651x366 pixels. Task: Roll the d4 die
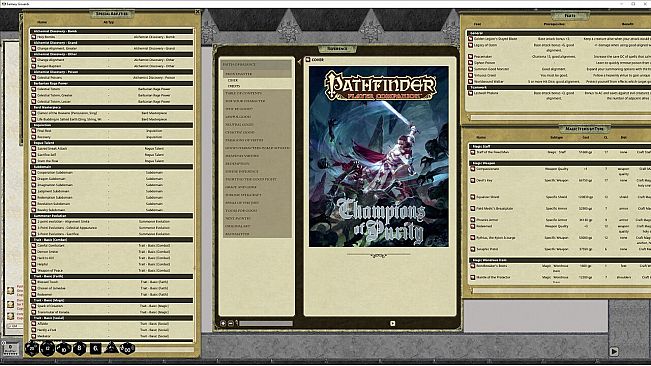111,347
